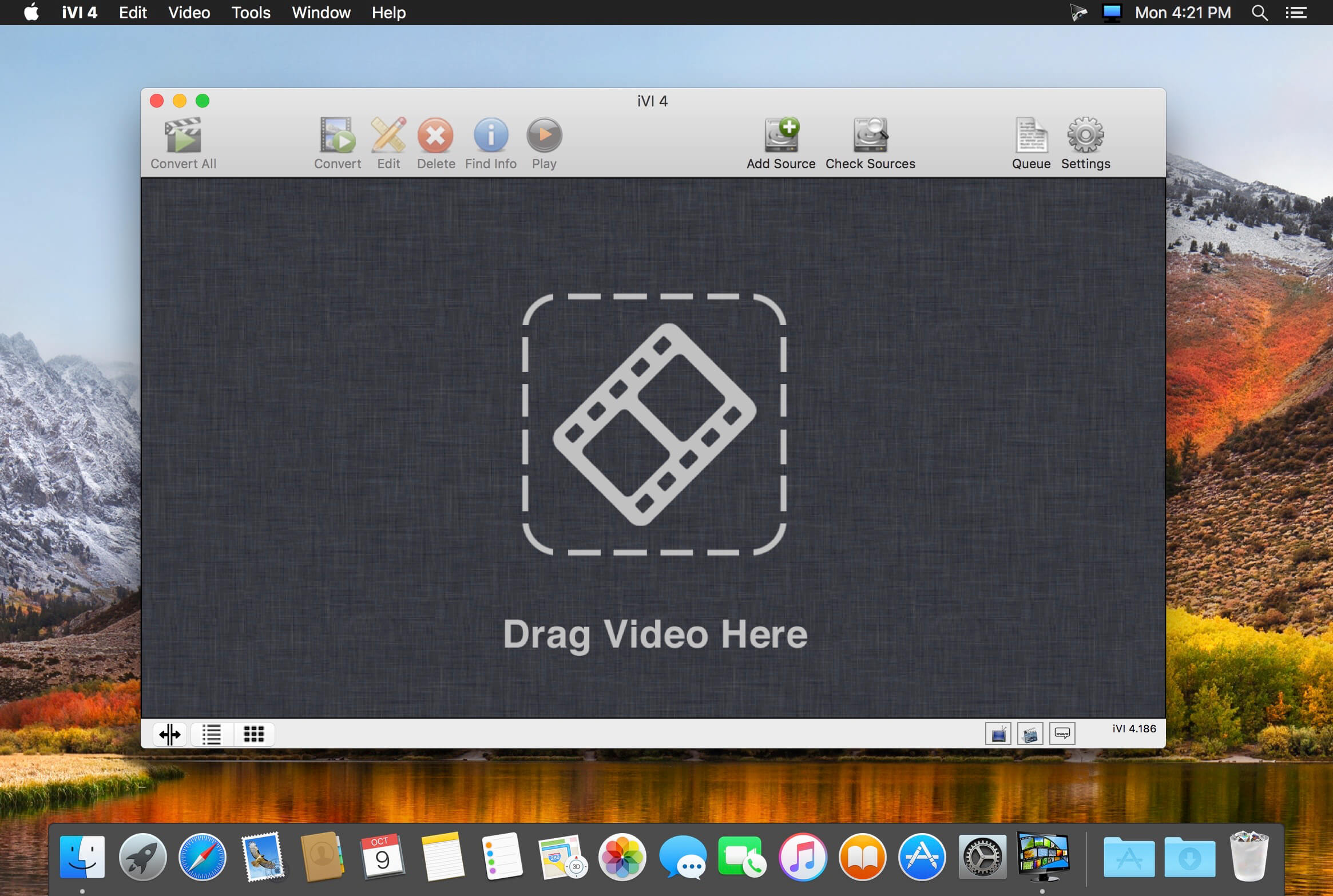
Task: Open the Video menu
Action: (x=189, y=13)
